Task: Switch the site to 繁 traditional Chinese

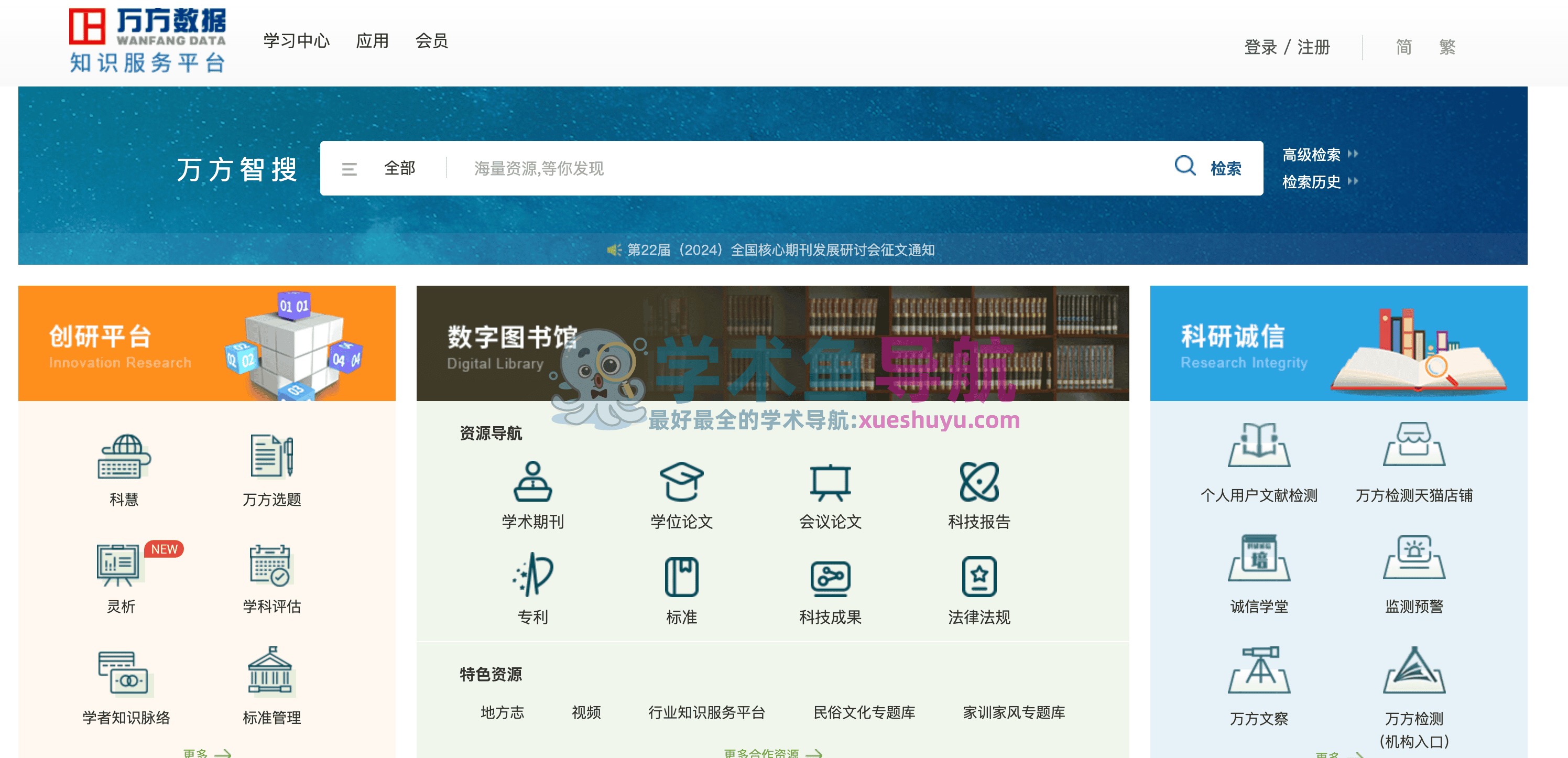Action: point(1448,48)
